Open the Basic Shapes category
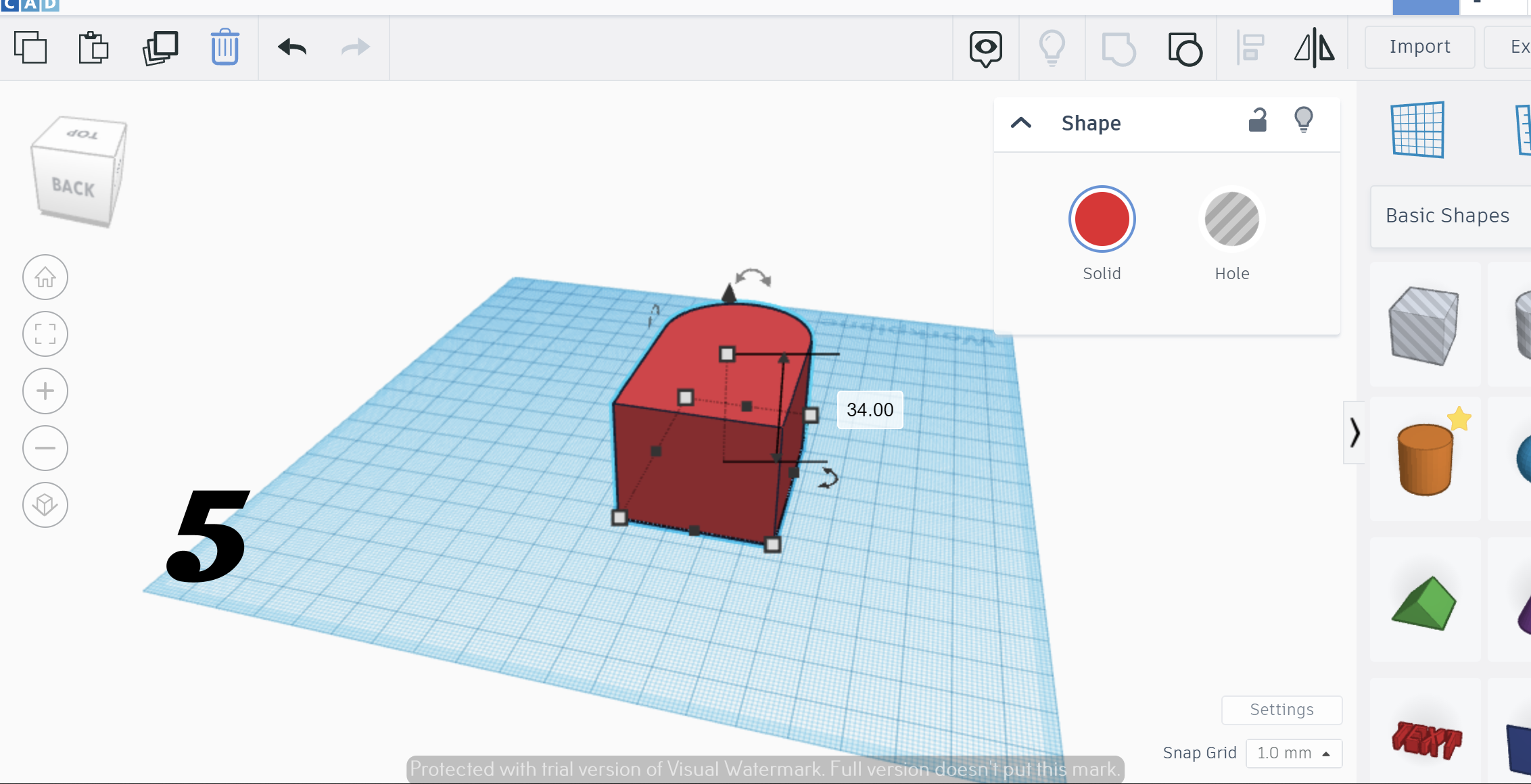 click(1447, 216)
